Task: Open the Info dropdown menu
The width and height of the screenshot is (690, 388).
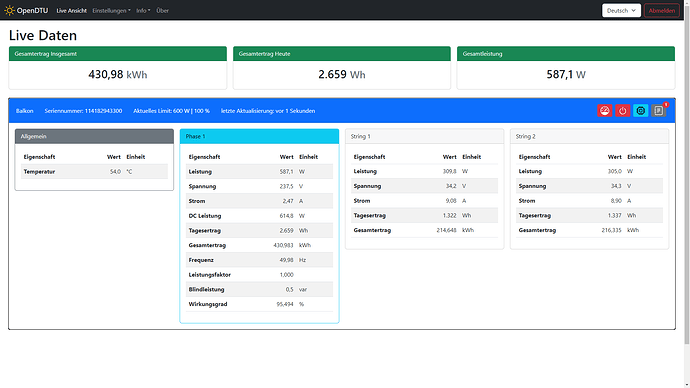Action: (143, 11)
